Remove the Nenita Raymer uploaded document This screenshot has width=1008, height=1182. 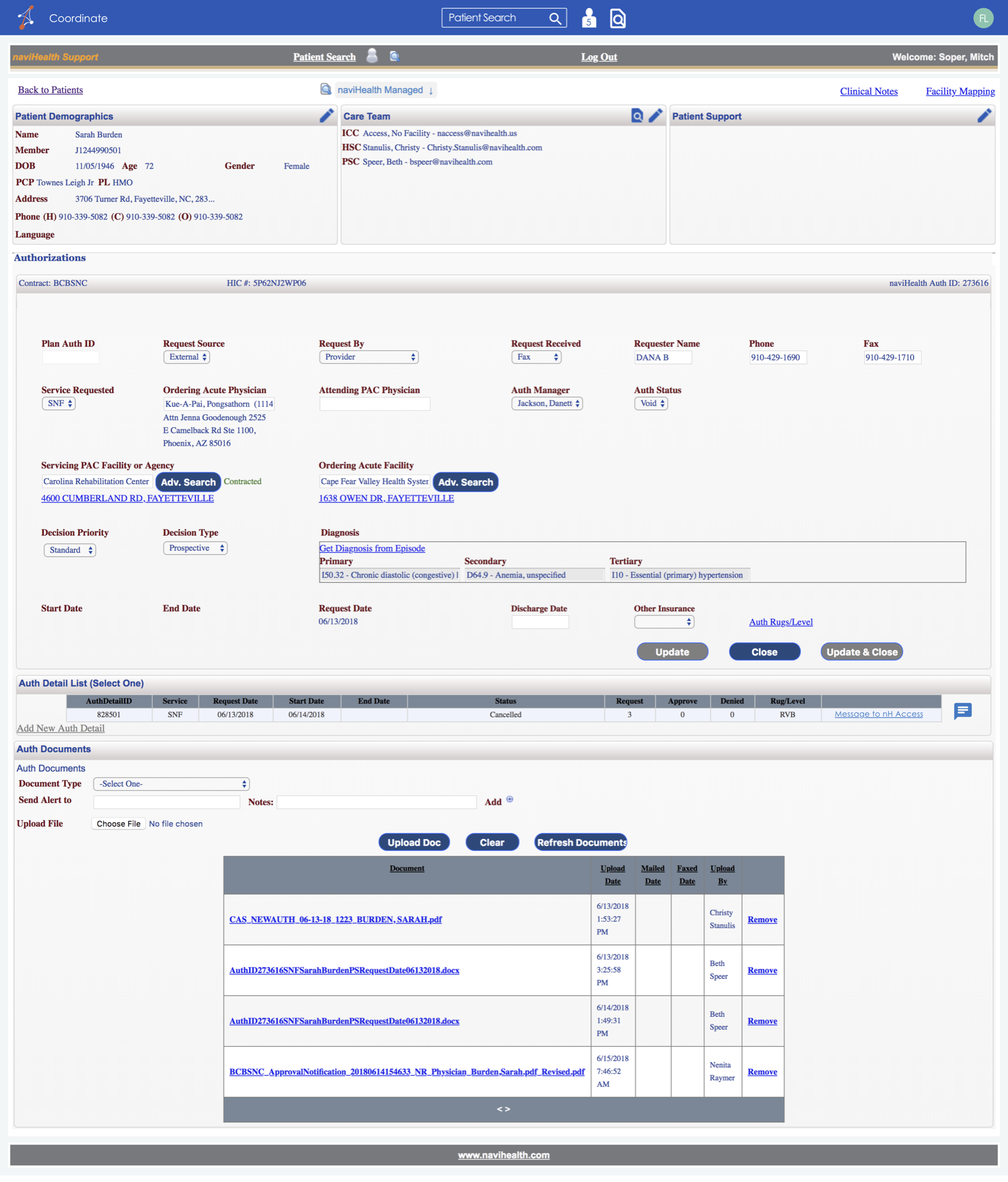pos(762,1072)
